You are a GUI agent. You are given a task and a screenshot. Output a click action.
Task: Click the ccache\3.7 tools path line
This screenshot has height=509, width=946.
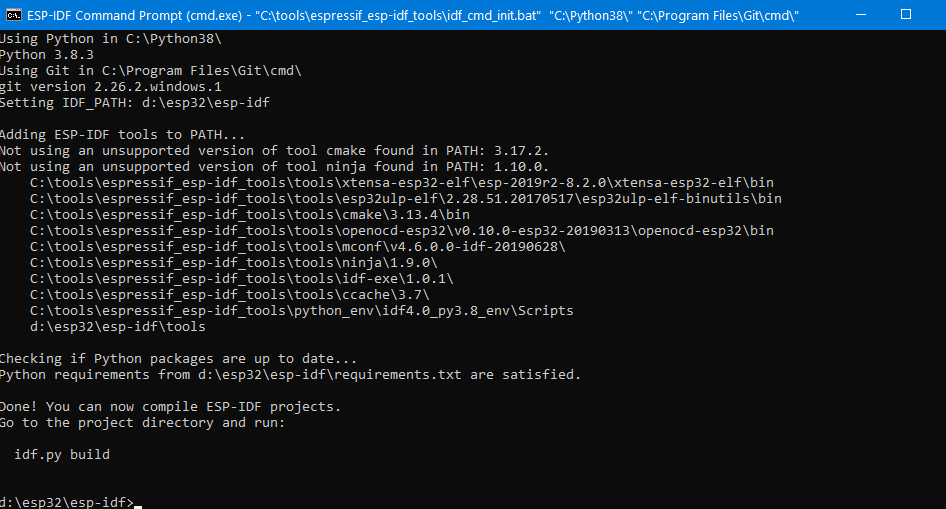click(x=230, y=295)
